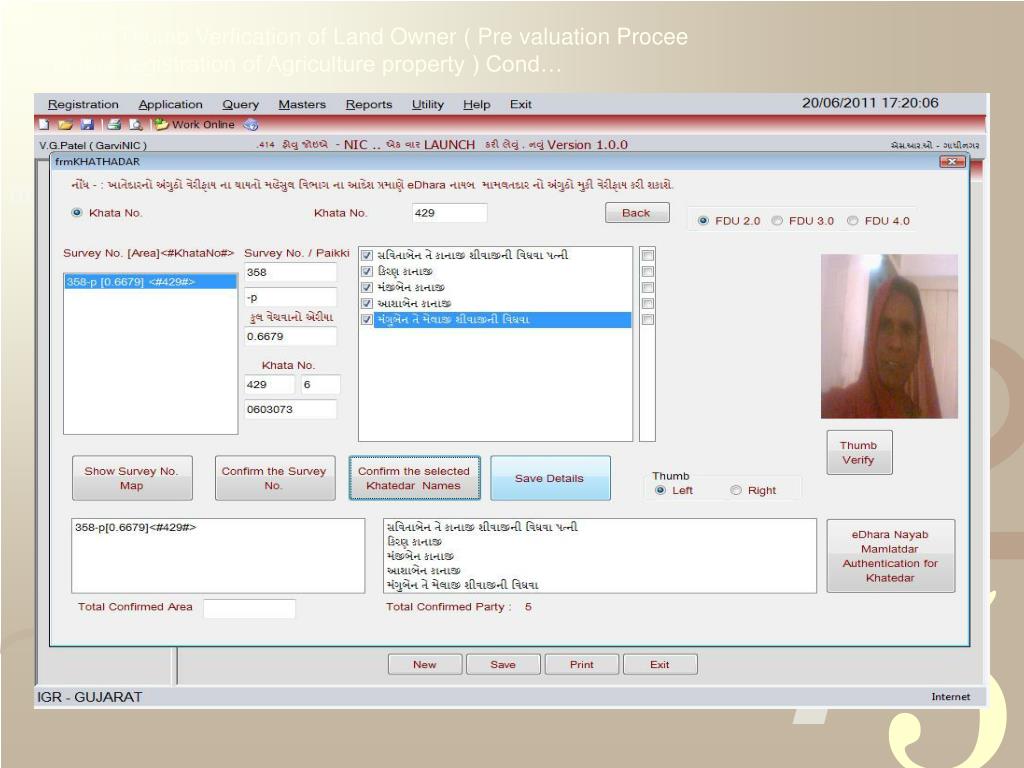The image size is (1024, 768).
Task: Uncheck the highlighted fifth khatedar checkbox
Action: [367, 319]
